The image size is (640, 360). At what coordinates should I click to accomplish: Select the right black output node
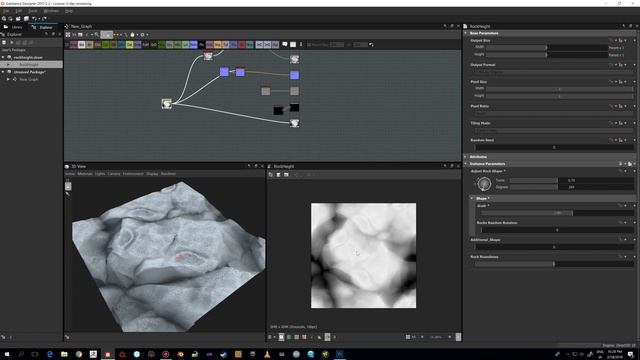point(294,107)
